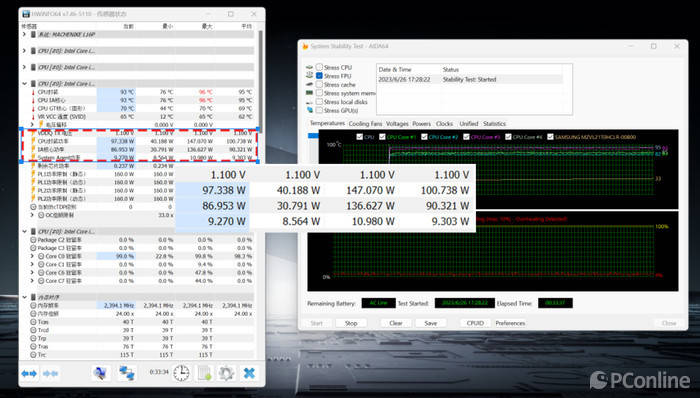Viewport: 700px width, 398px height.
Task: Collapse the memory timing section
Action: click(x=25, y=297)
